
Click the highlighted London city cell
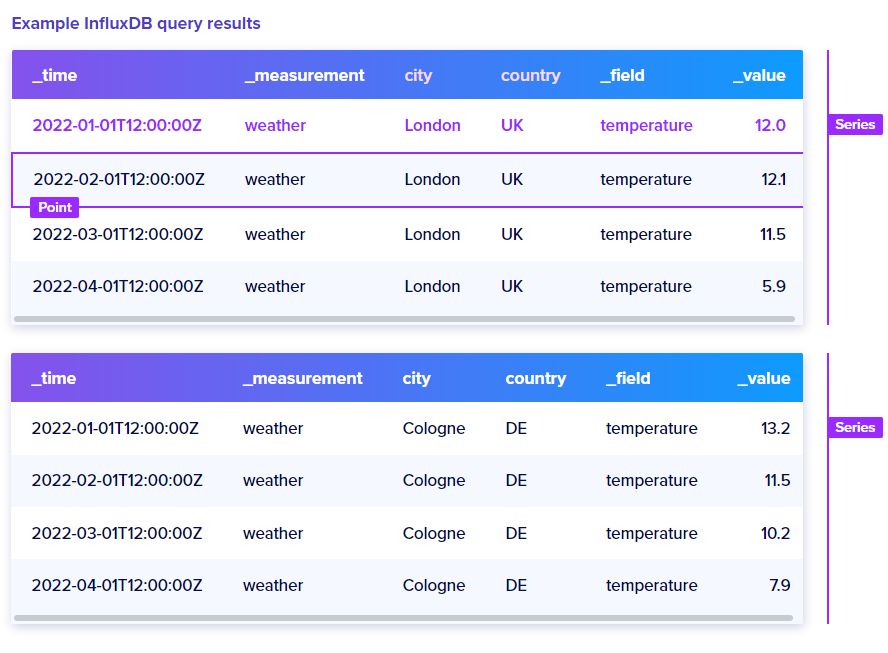click(x=432, y=125)
